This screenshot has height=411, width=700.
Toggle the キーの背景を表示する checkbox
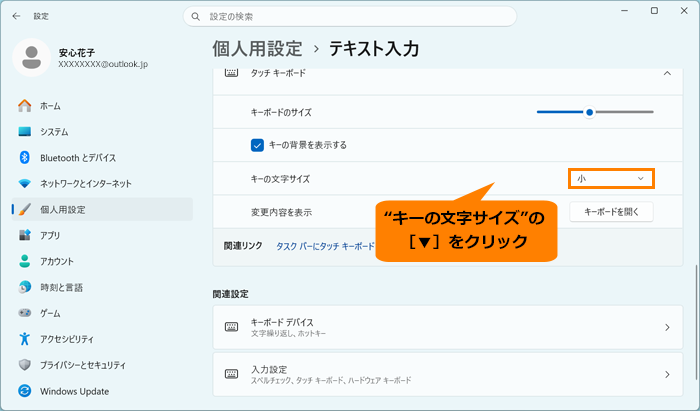point(257,145)
